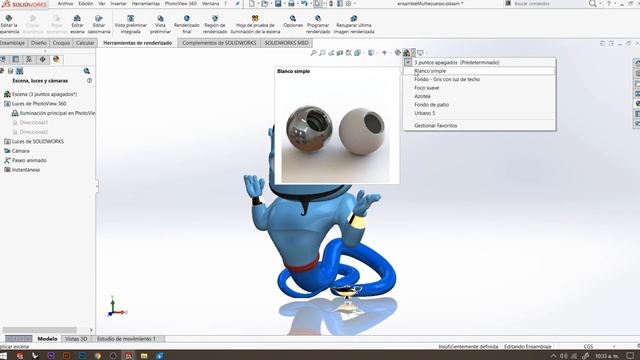Image resolution: width=640 pixels, height=360 pixels.
Task: Open the Vista preliminar window tool
Action: [x=160, y=24]
